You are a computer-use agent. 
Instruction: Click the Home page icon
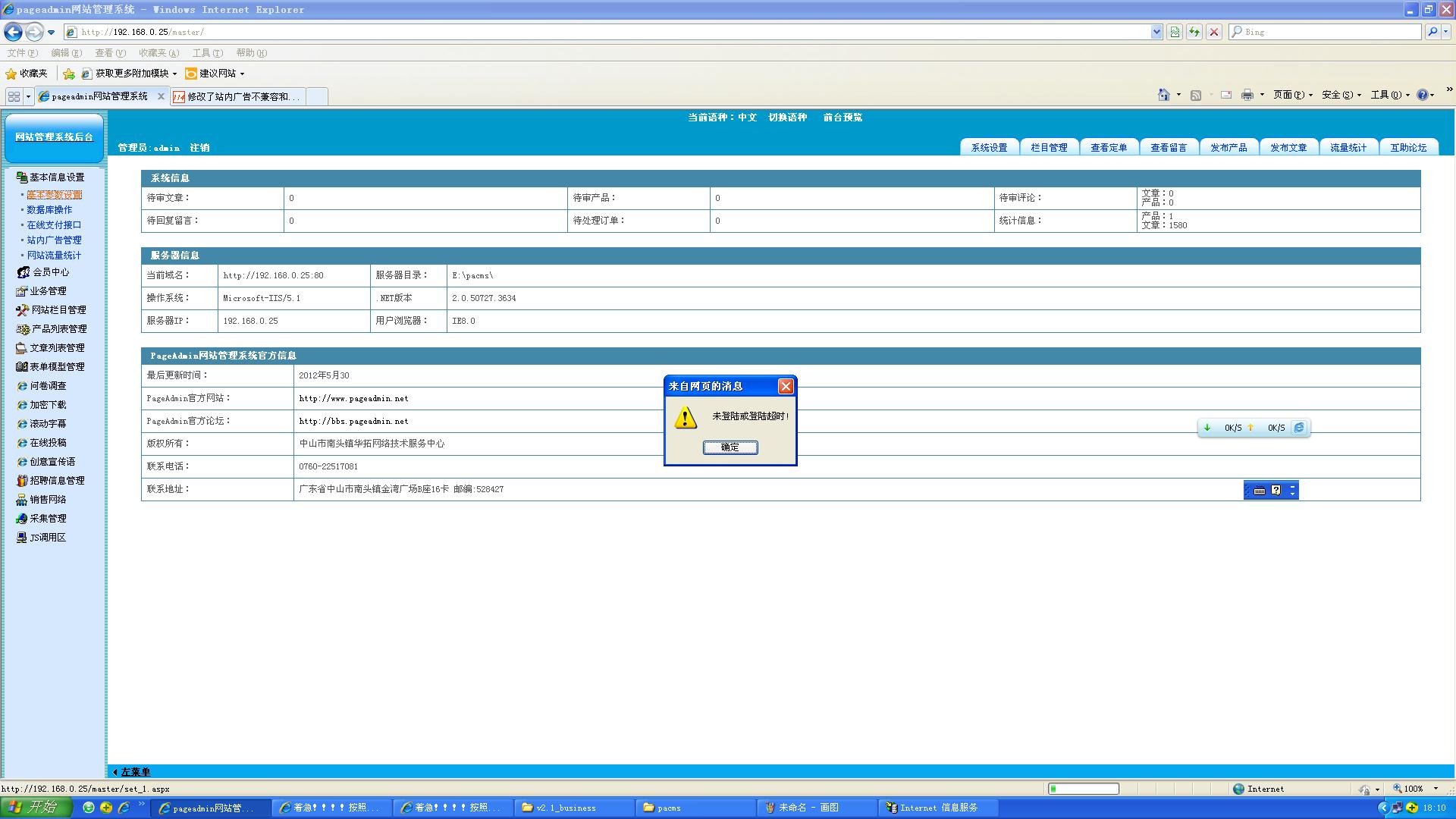tap(1163, 95)
